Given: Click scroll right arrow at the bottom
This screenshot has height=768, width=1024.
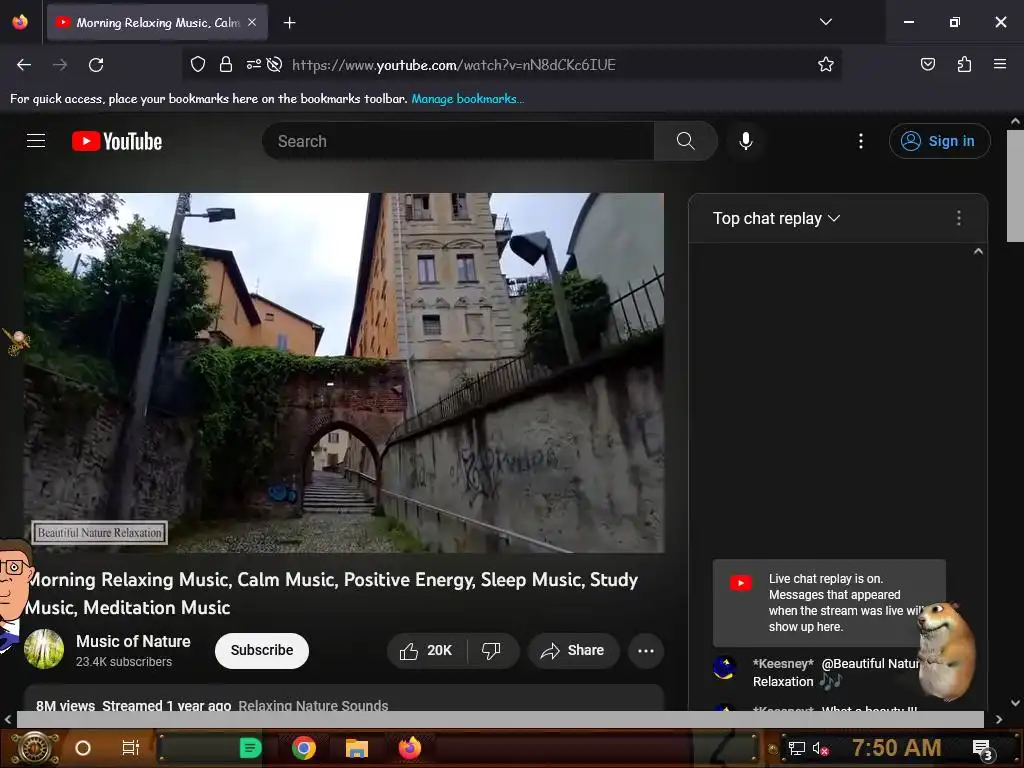Looking at the screenshot, I should 999,719.
